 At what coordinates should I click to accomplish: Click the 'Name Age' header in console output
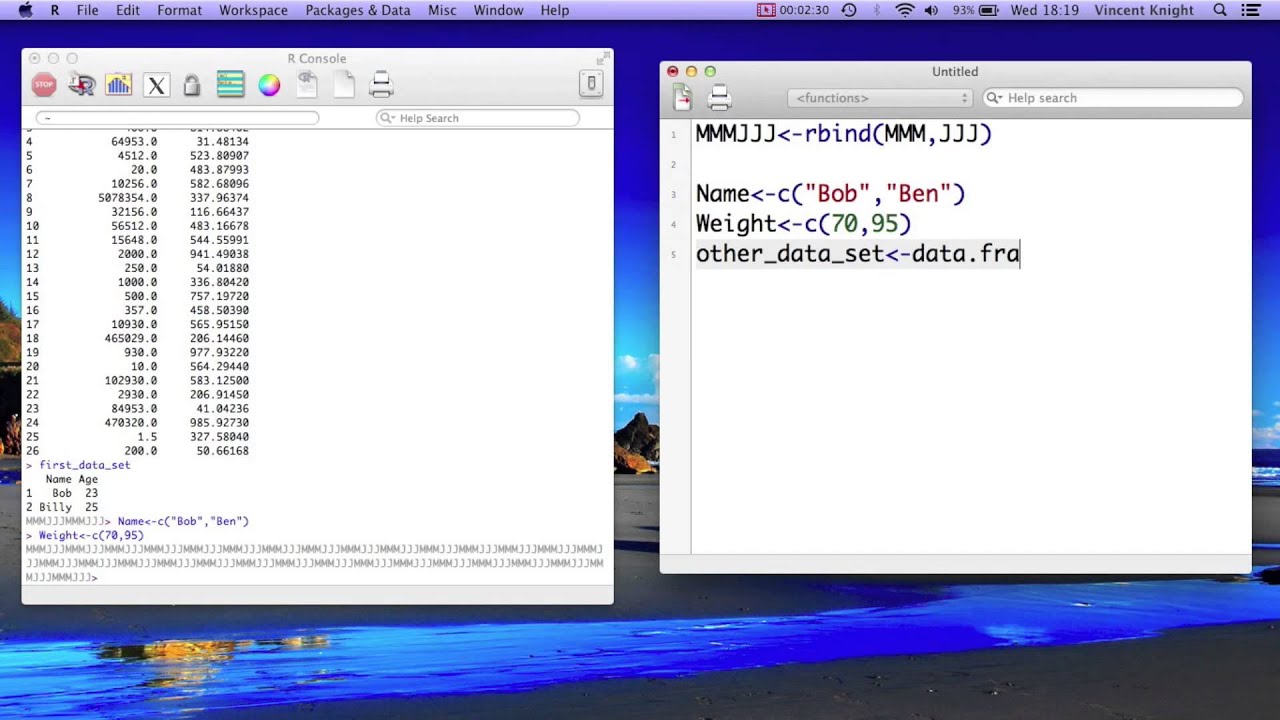tap(71, 479)
